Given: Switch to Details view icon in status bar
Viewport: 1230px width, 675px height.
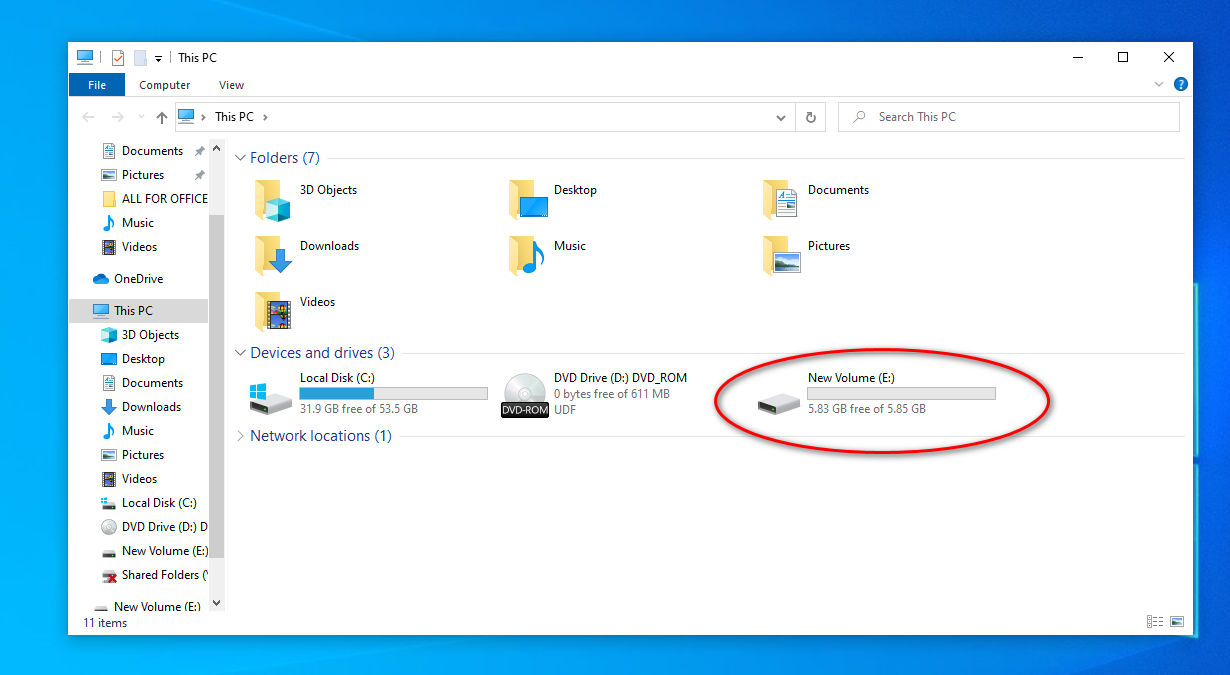Looking at the screenshot, I should [1155, 622].
